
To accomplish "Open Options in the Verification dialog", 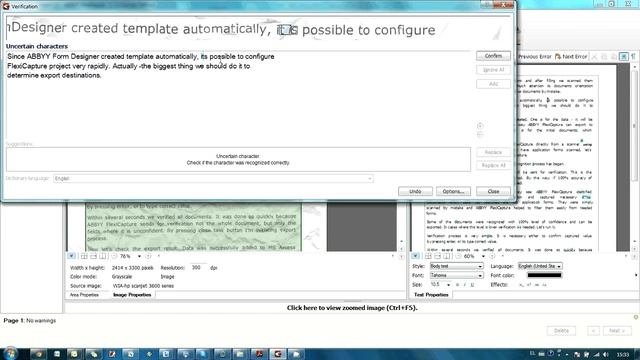I will click(x=453, y=191).
